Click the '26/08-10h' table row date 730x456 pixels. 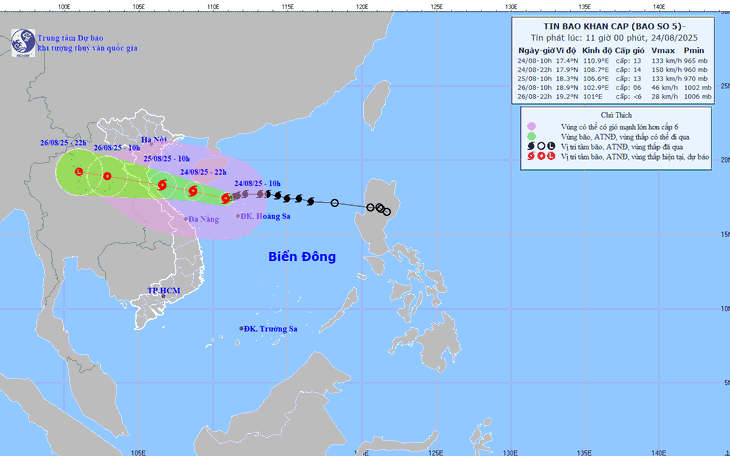click(x=535, y=88)
